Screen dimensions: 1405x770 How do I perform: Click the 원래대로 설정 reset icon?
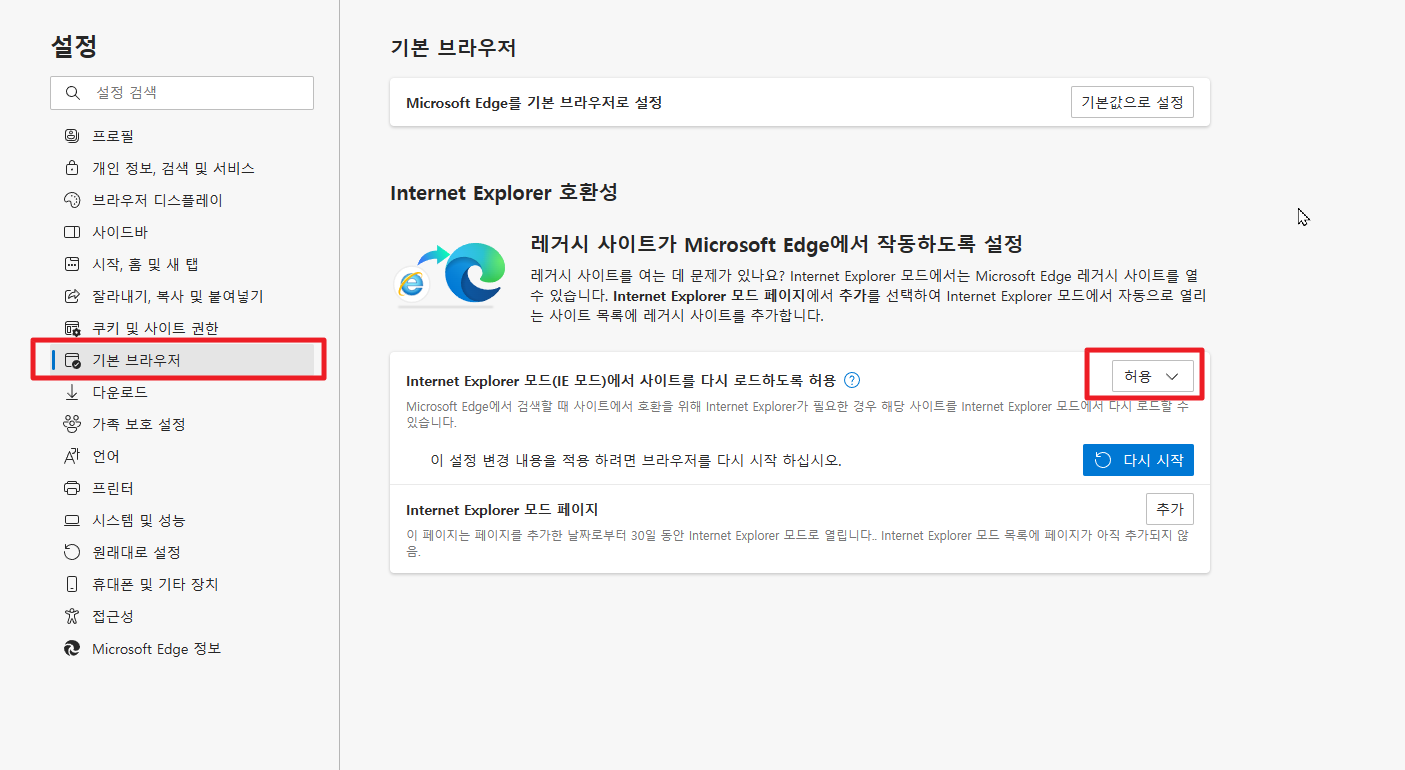71,552
